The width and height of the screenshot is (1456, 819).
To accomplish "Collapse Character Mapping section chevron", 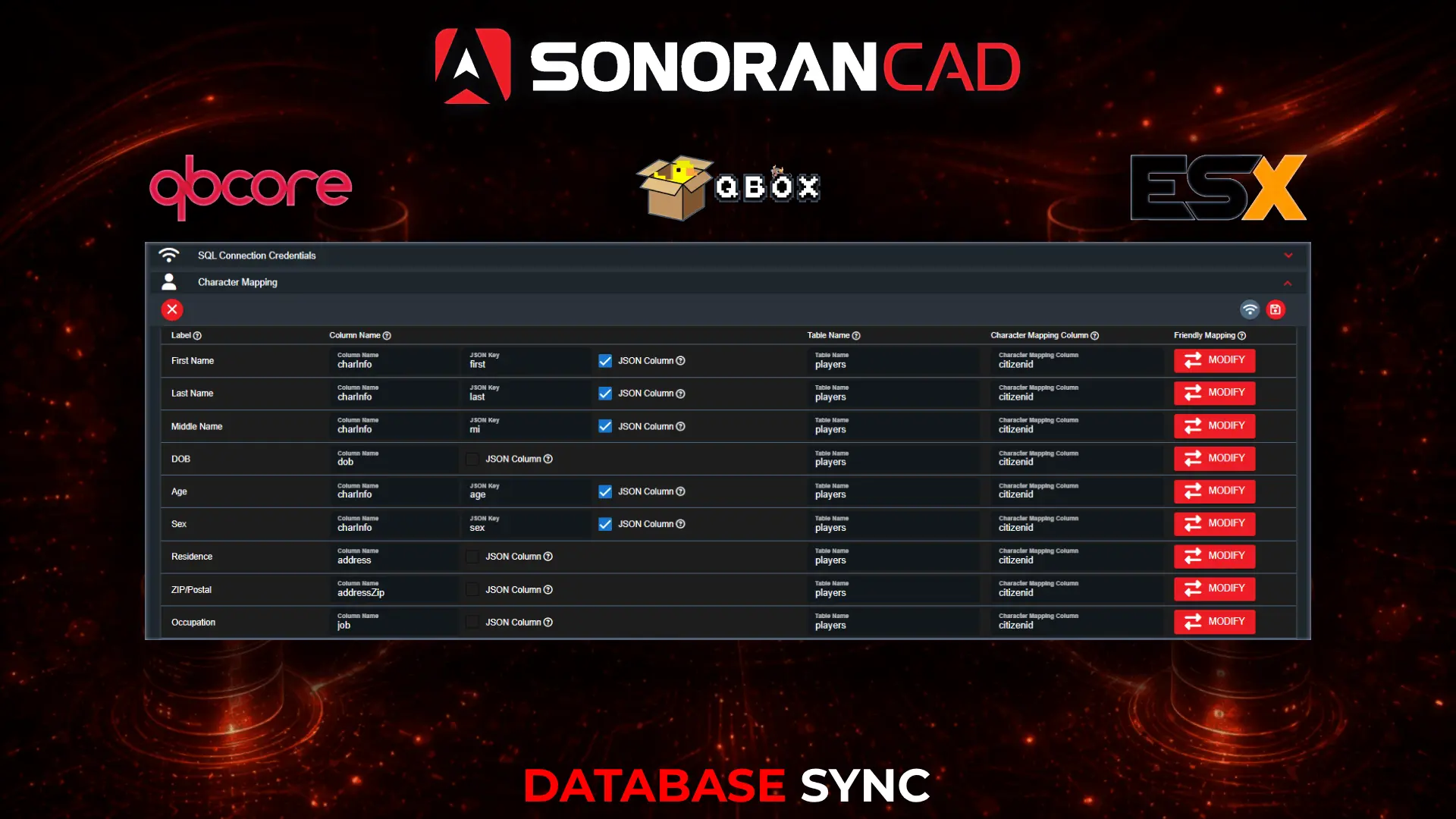I will tap(1288, 283).
